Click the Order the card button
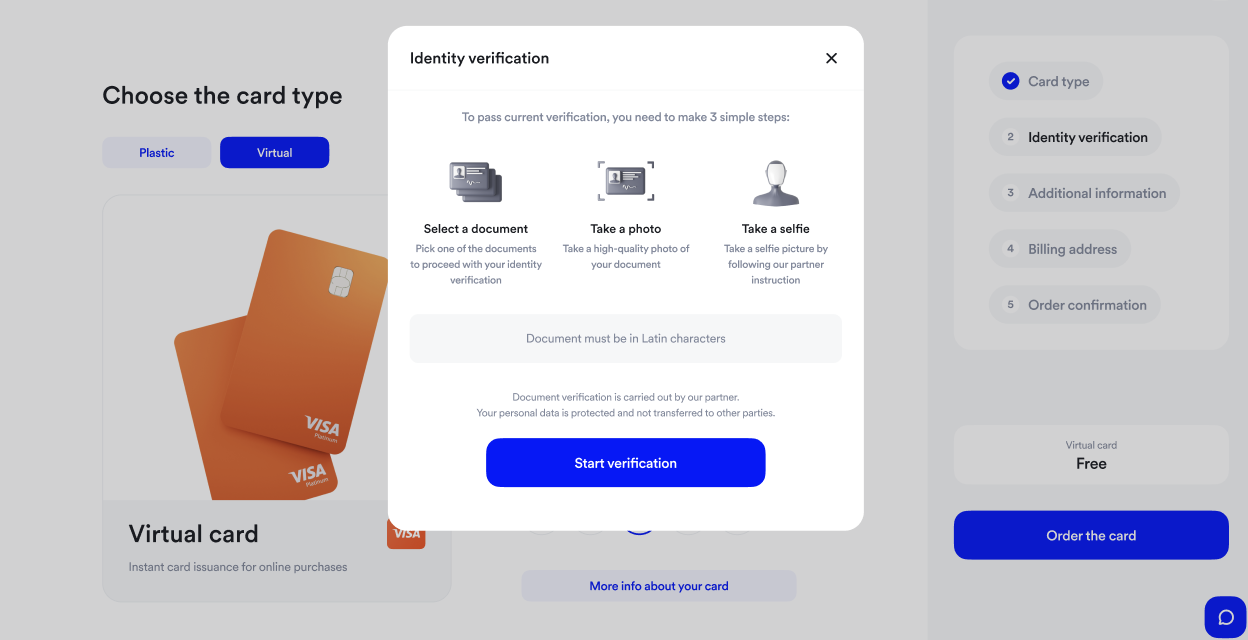The width and height of the screenshot is (1248, 640). click(1091, 535)
